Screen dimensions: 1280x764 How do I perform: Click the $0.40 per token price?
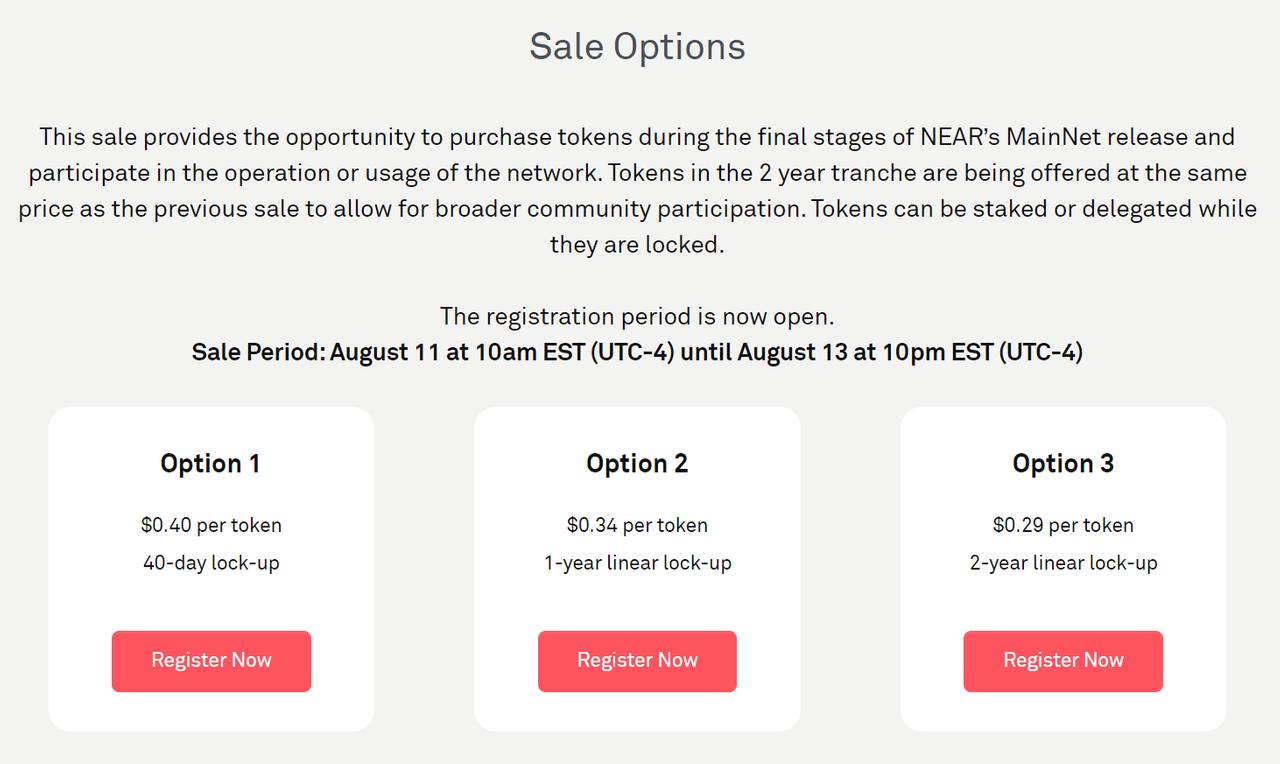(211, 525)
